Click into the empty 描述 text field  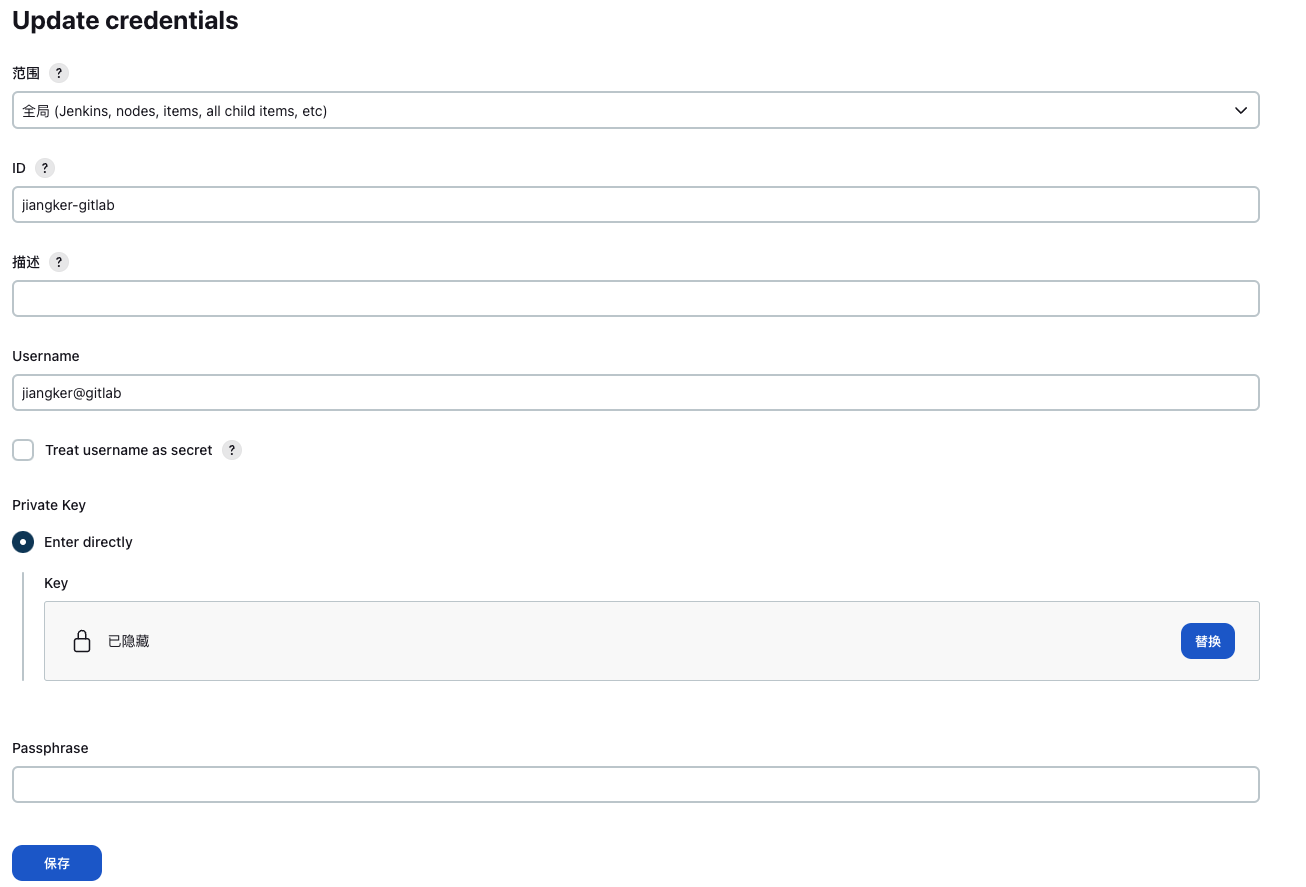click(635, 299)
